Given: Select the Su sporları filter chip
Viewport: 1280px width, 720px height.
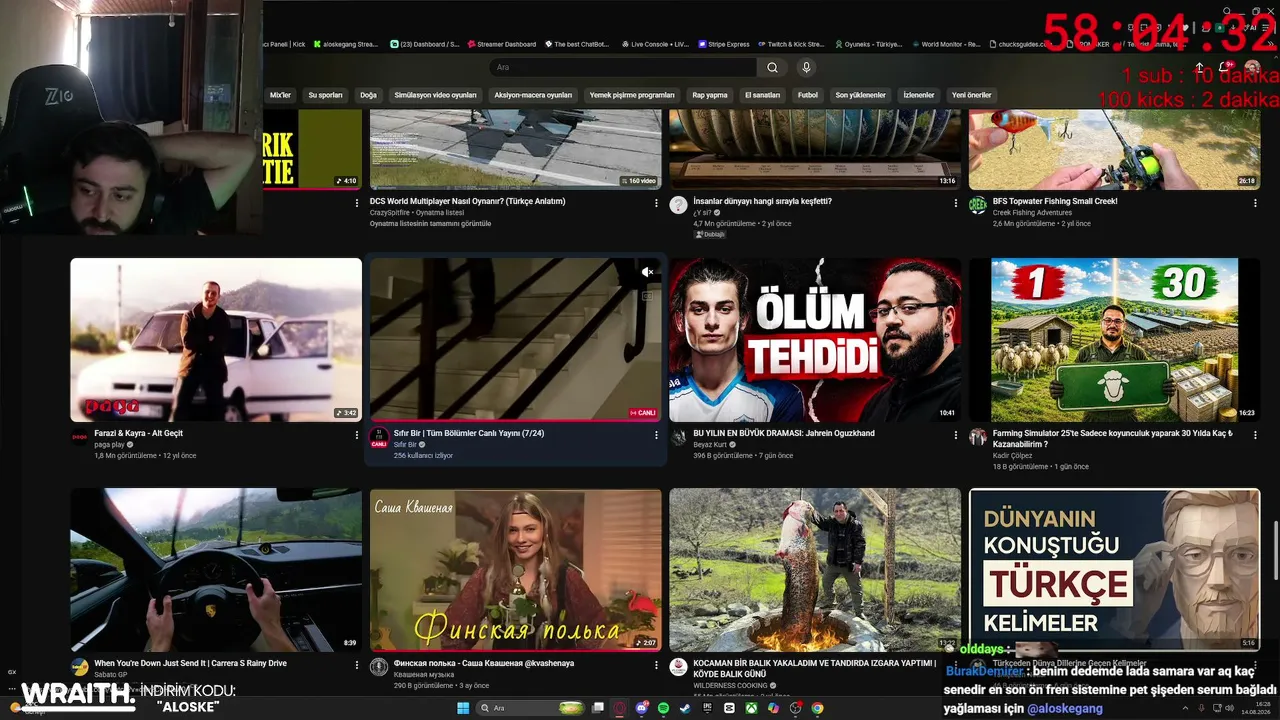Looking at the screenshot, I should coord(325,95).
